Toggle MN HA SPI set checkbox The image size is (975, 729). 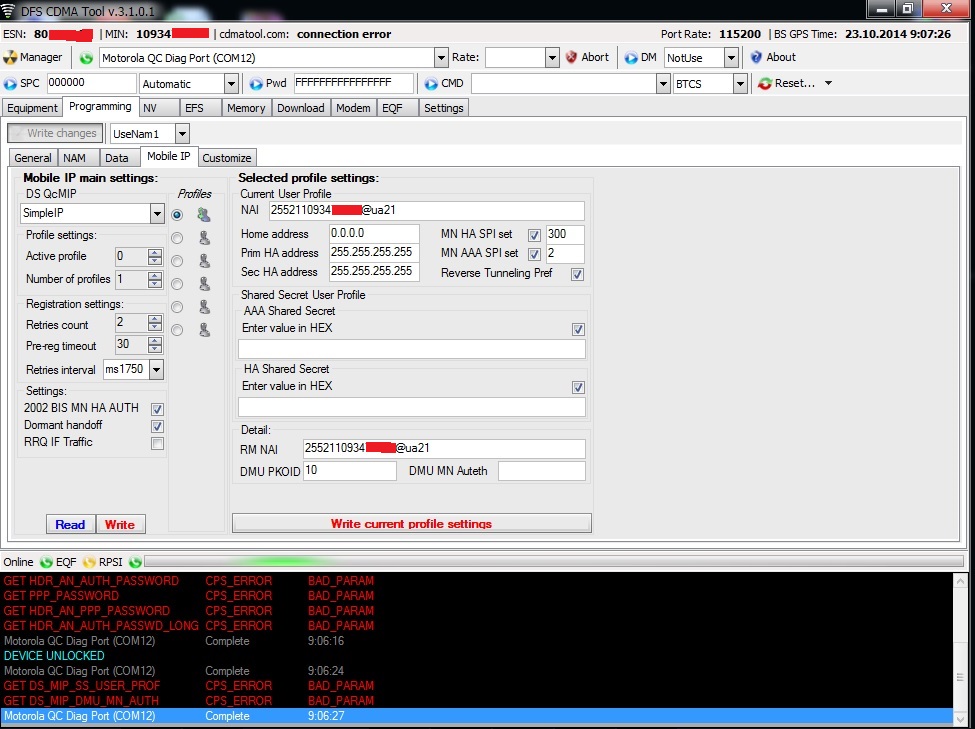click(x=534, y=235)
